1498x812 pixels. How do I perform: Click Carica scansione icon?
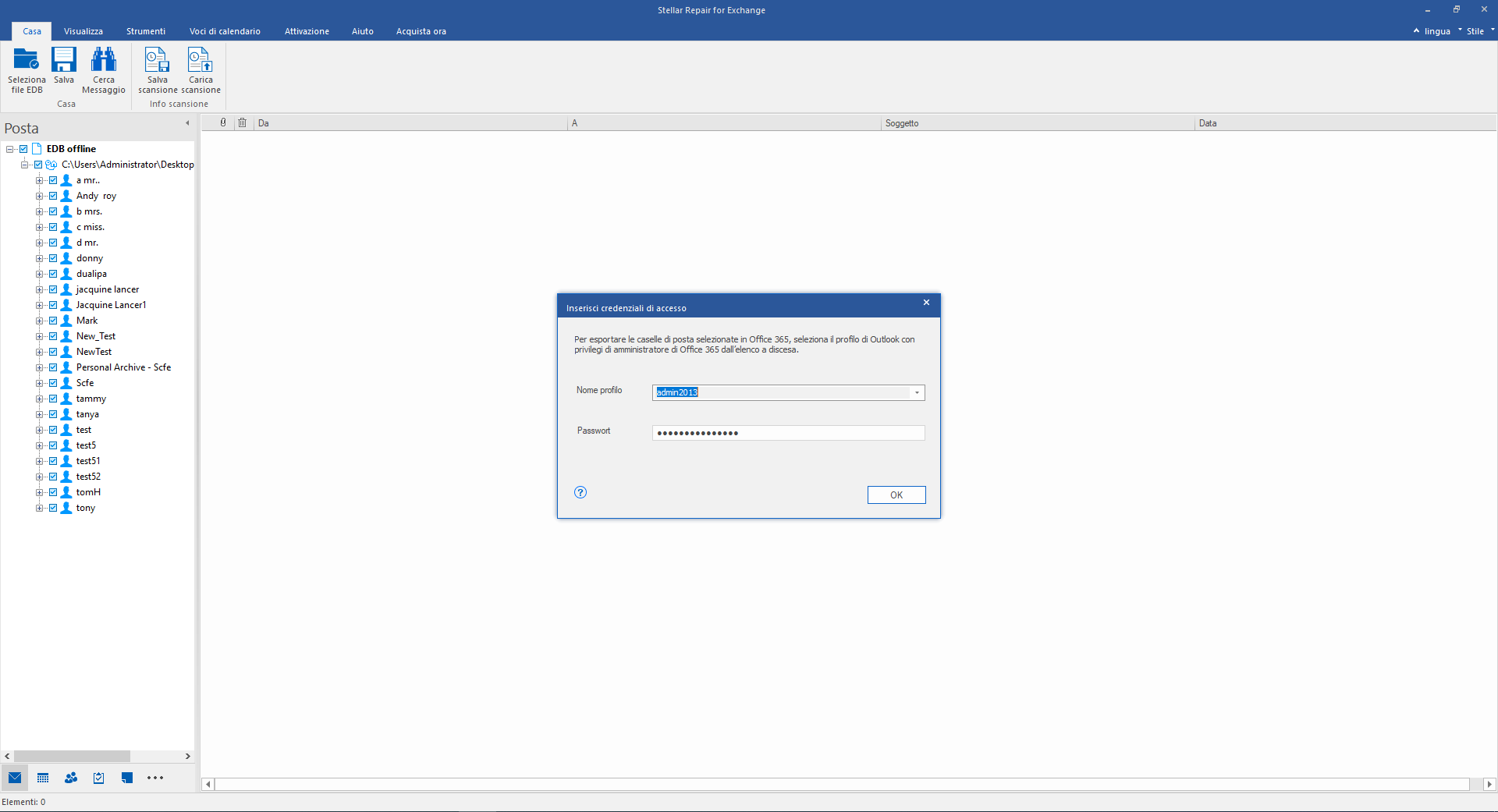(x=201, y=59)
